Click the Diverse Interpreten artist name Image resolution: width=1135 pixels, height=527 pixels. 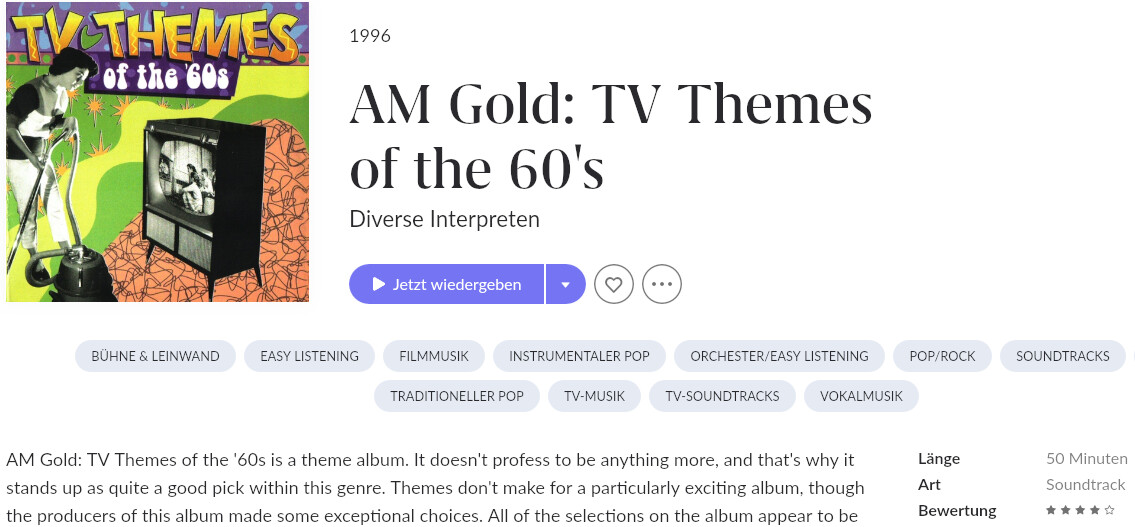444,219
